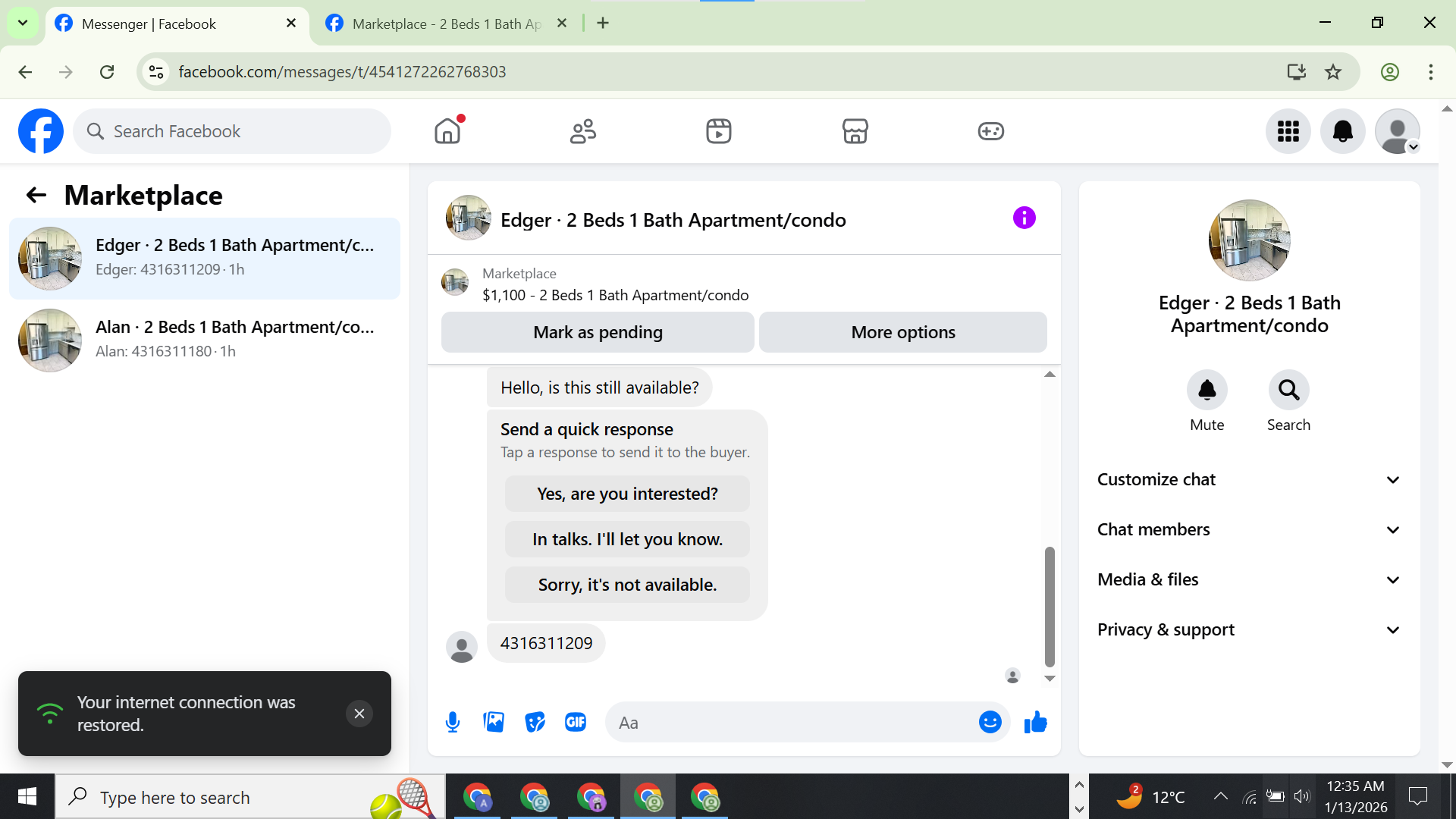
Task: Open the Marketplace storefront icon in the top nav
Action: [x=855, y=131]
